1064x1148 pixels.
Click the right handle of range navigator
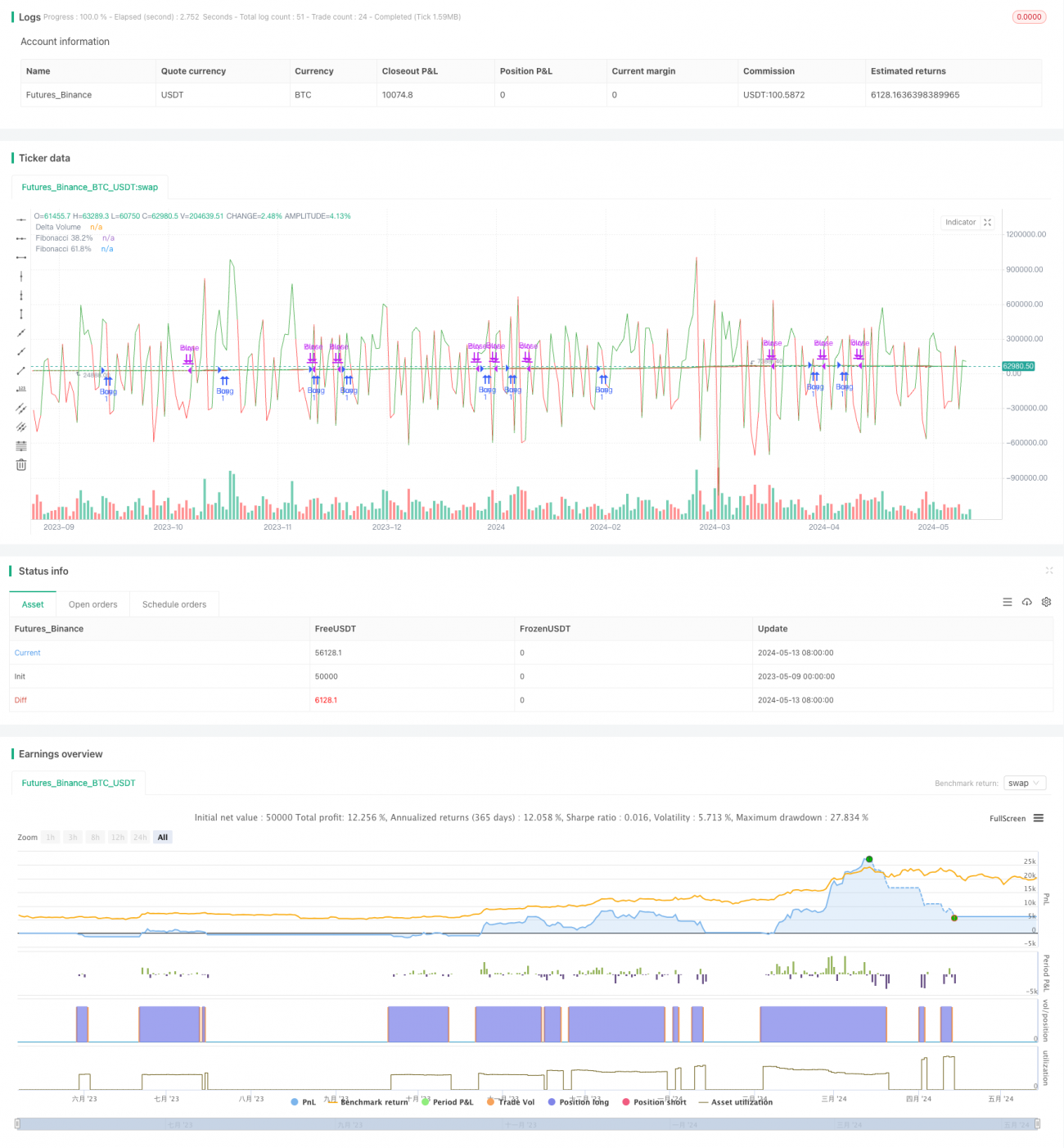1039,1124
